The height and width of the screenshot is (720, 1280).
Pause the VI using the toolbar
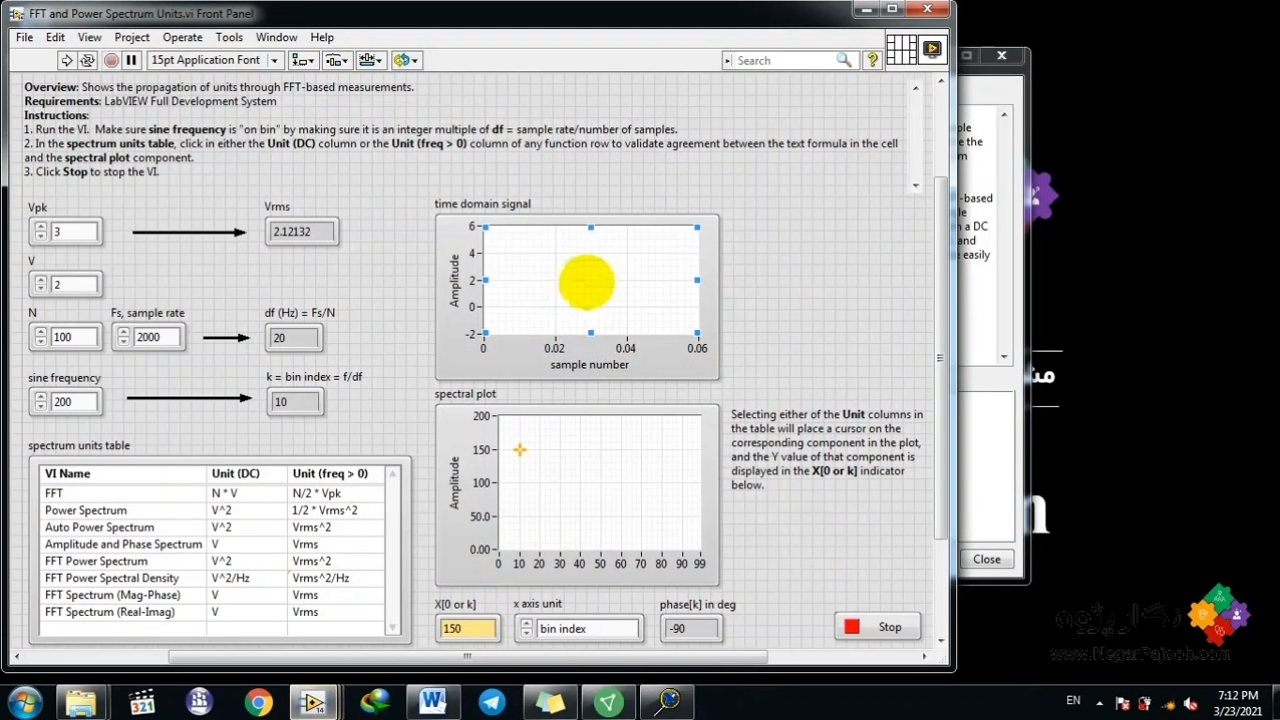coord(131,60)
